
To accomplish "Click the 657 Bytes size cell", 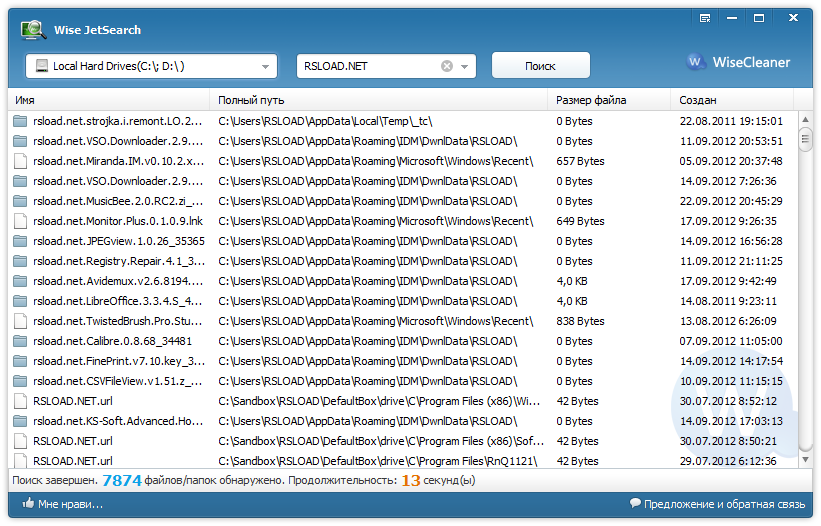I will [x=580, y=161].
